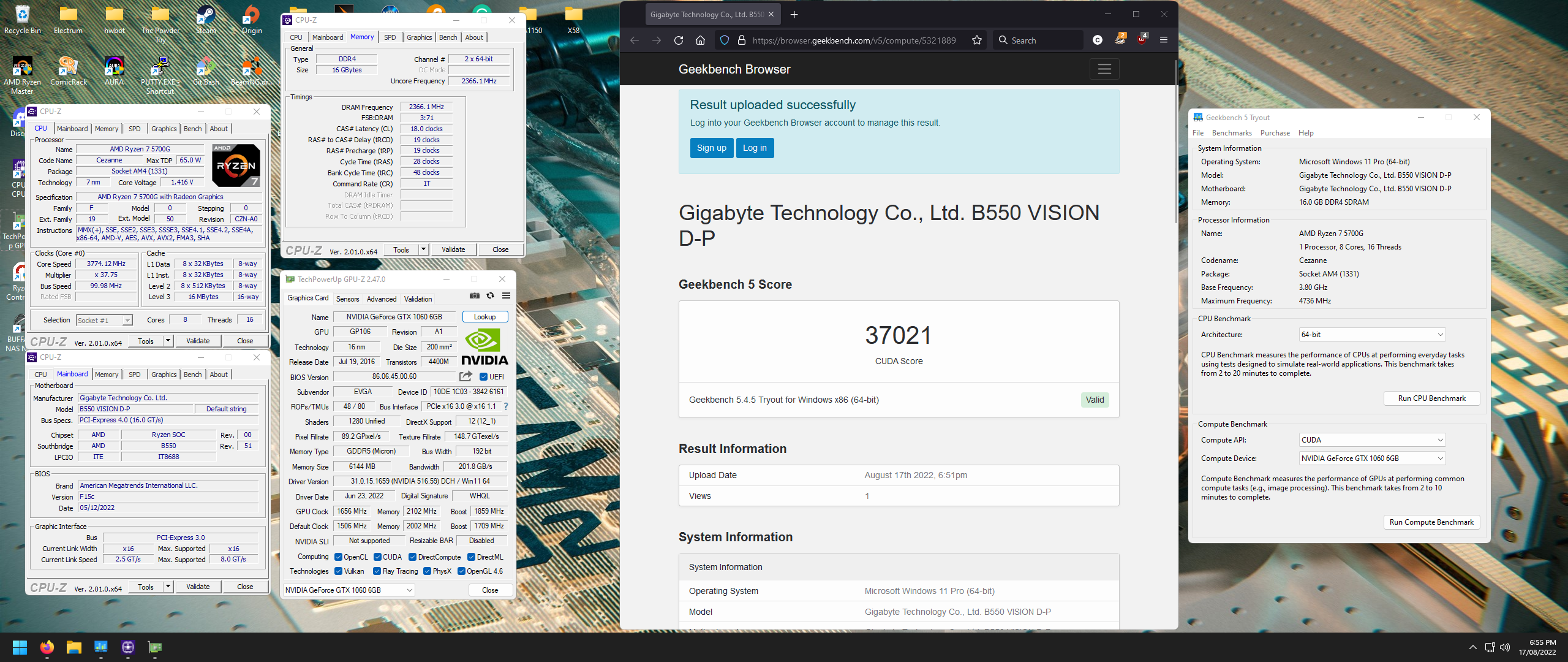Click the GPU-Z screenshot camera icon
The height and width of the screenshot is (662, 1568).
point(475,295)
